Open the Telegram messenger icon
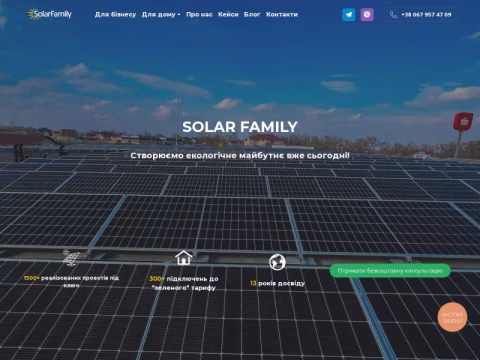Viewport: 480px width, 360px height. (349, 15)
